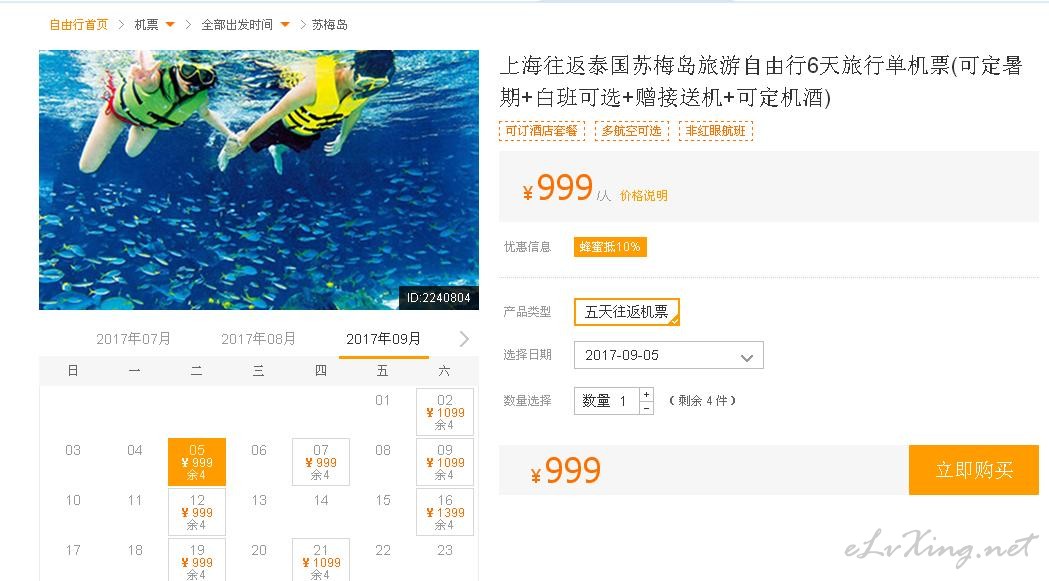The width and height of the screenshot is (1049, 581).
Task: Click unpriced date 18 in calendar
Action: coord(134,550)
